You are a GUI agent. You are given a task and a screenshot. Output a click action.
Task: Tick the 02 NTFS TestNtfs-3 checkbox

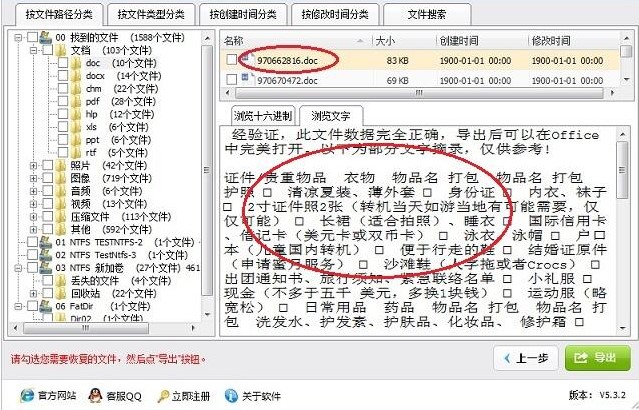click(x=32, y=255)
